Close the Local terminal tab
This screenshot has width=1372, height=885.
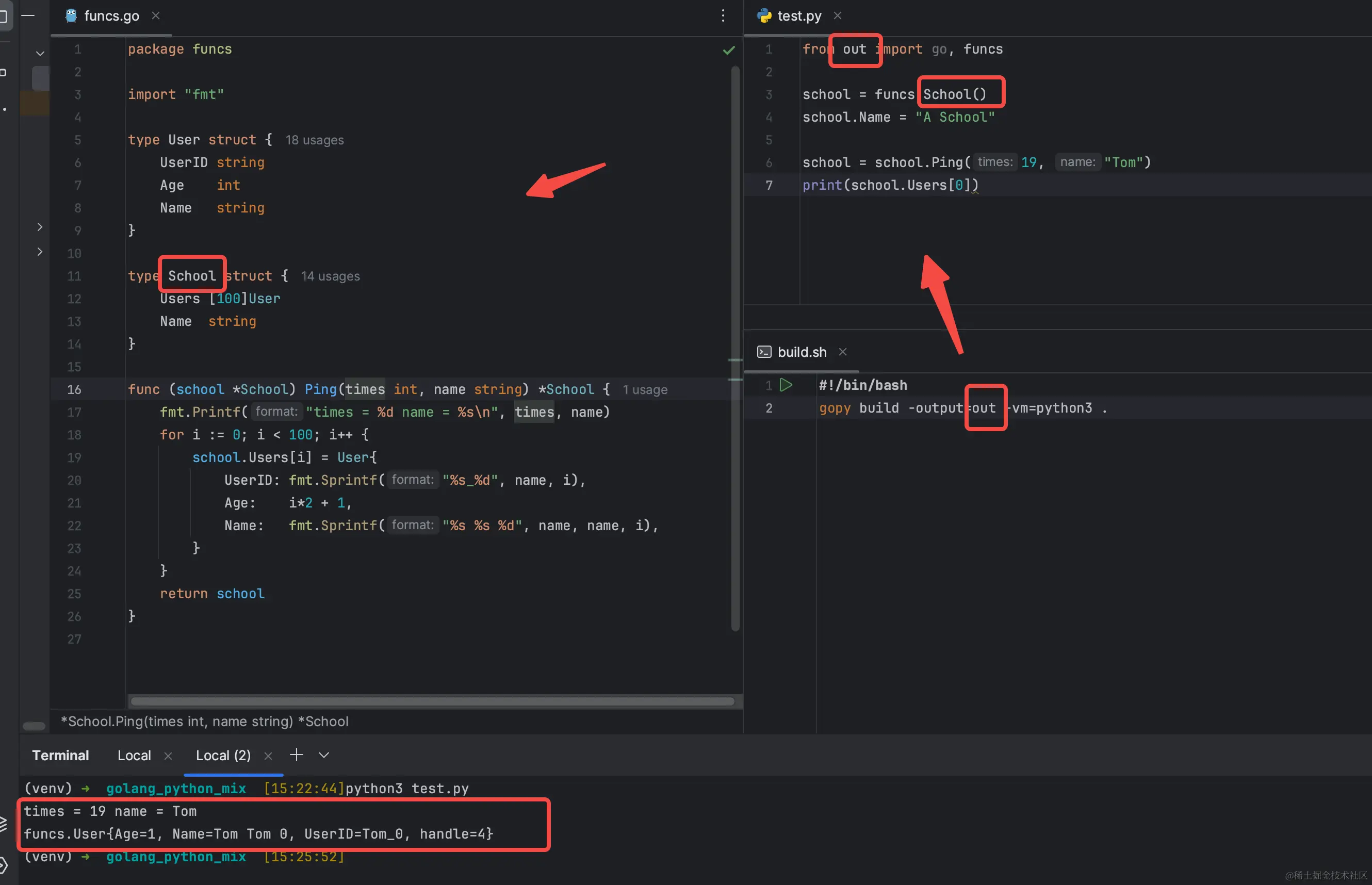click(x=168, y=756)
